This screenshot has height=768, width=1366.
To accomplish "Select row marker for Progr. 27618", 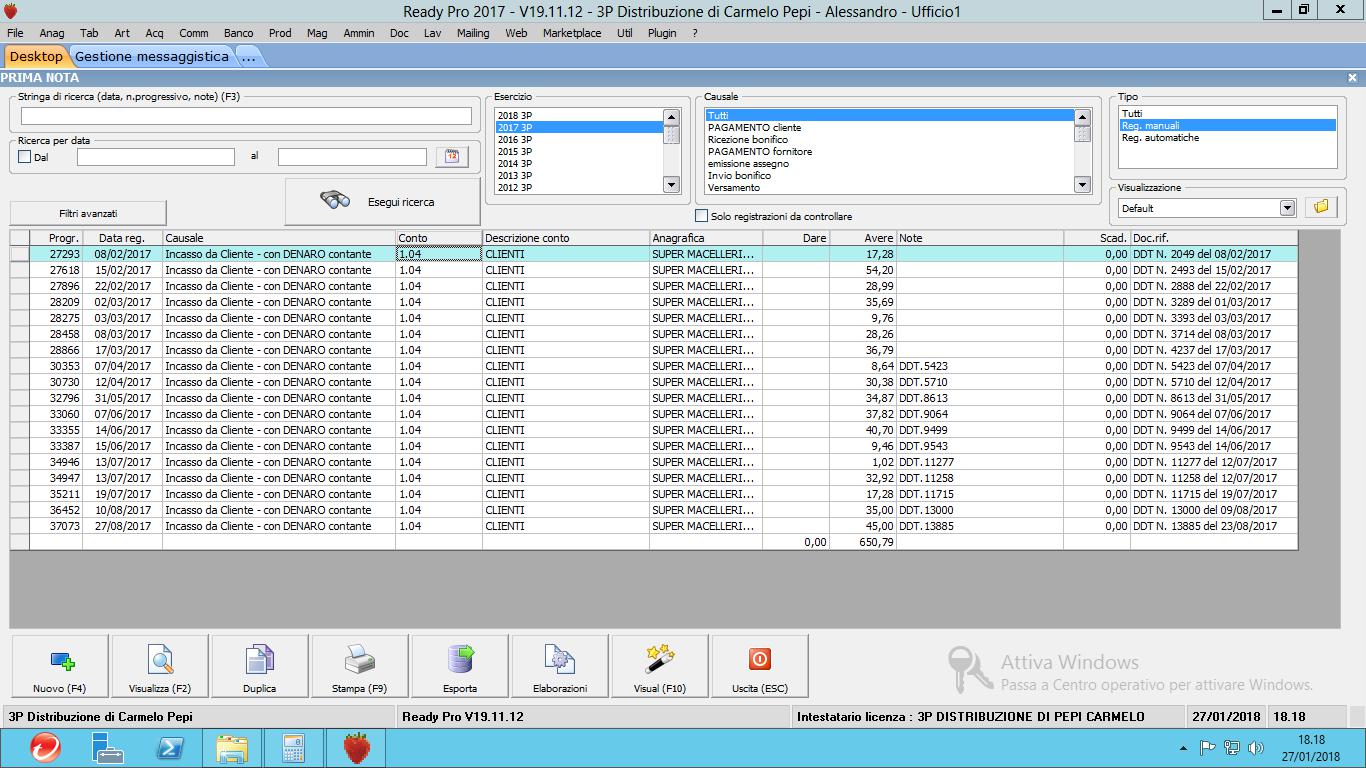I will [x=19, y=270].
